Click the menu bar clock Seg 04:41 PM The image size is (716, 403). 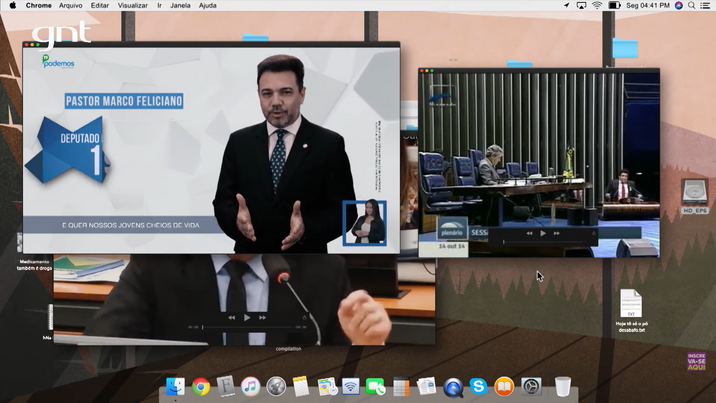point(648,5)
